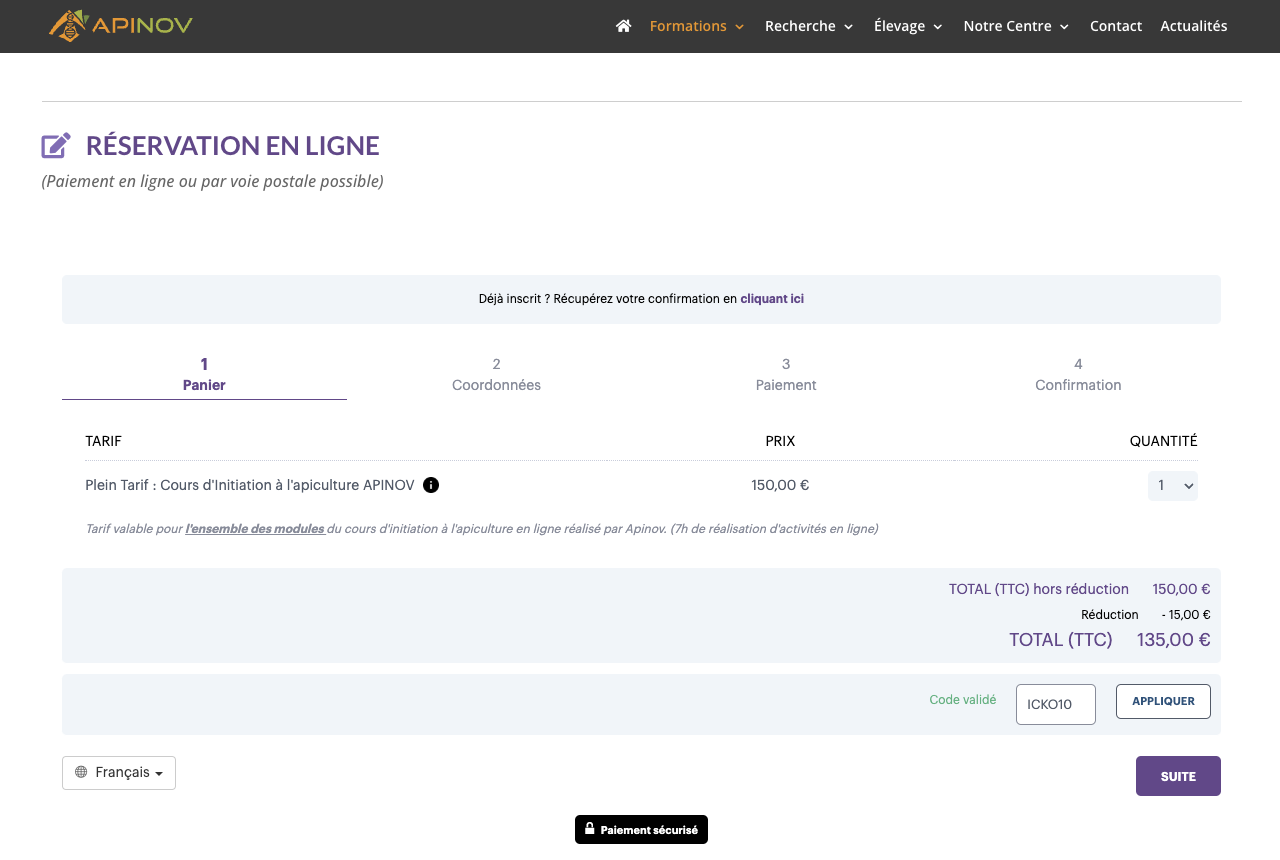Expand the Recherche menu
This screenshot has height=860, width=1280.
pyautogui.click(x=809, y=26)
